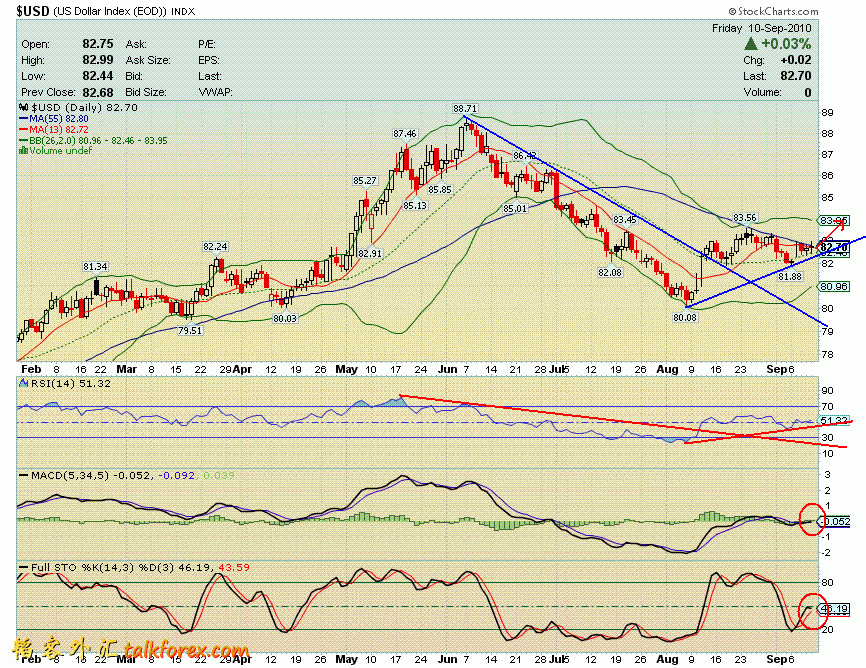Click the Chg value +0.02

click(796, 60)
